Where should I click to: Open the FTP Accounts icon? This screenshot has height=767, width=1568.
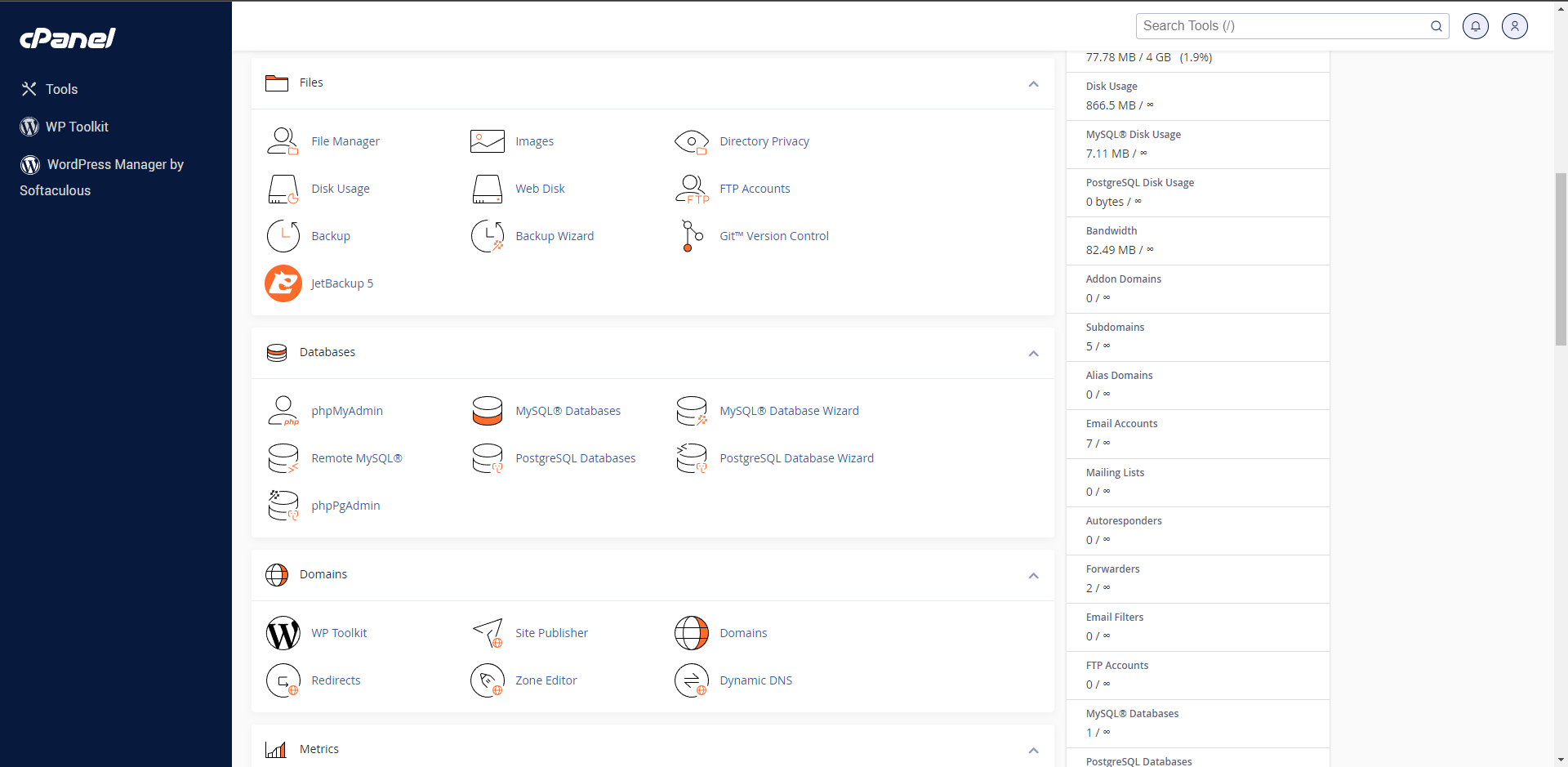[x=691, y=188]
